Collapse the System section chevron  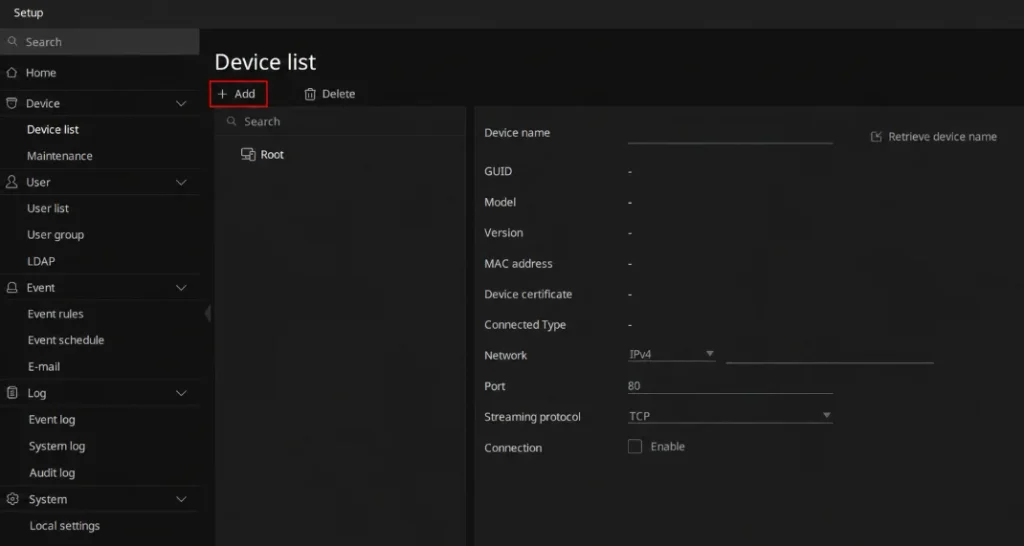(x=181, y=499)
